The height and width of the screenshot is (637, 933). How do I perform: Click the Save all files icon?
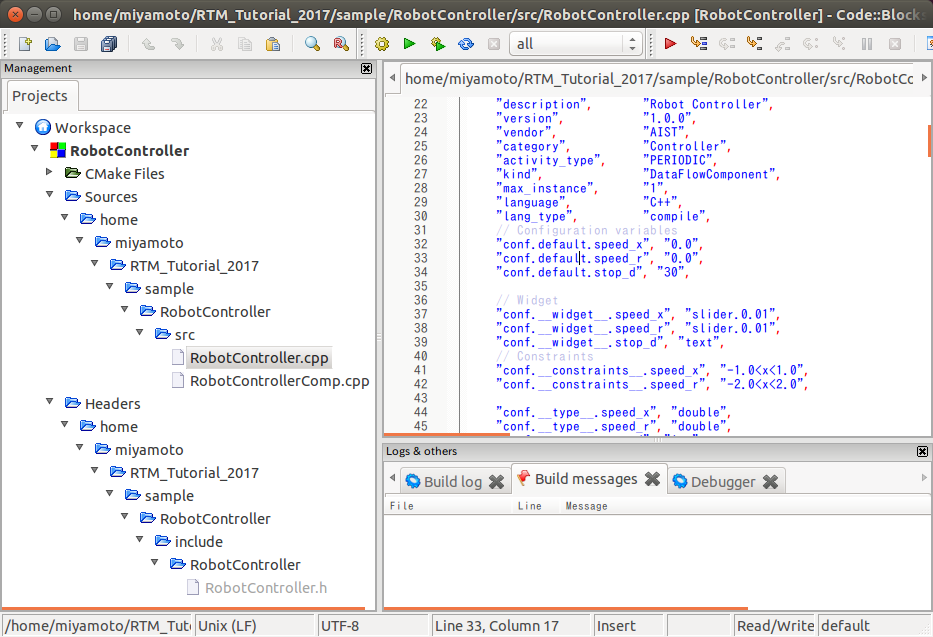tap(109, 44)
